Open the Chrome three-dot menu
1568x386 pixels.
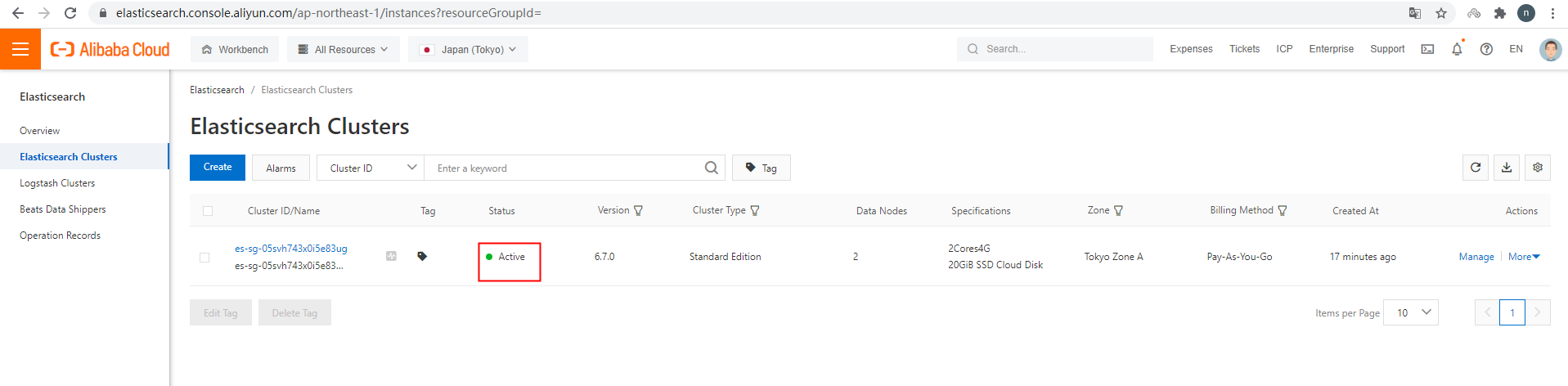tap(1552, 13)
